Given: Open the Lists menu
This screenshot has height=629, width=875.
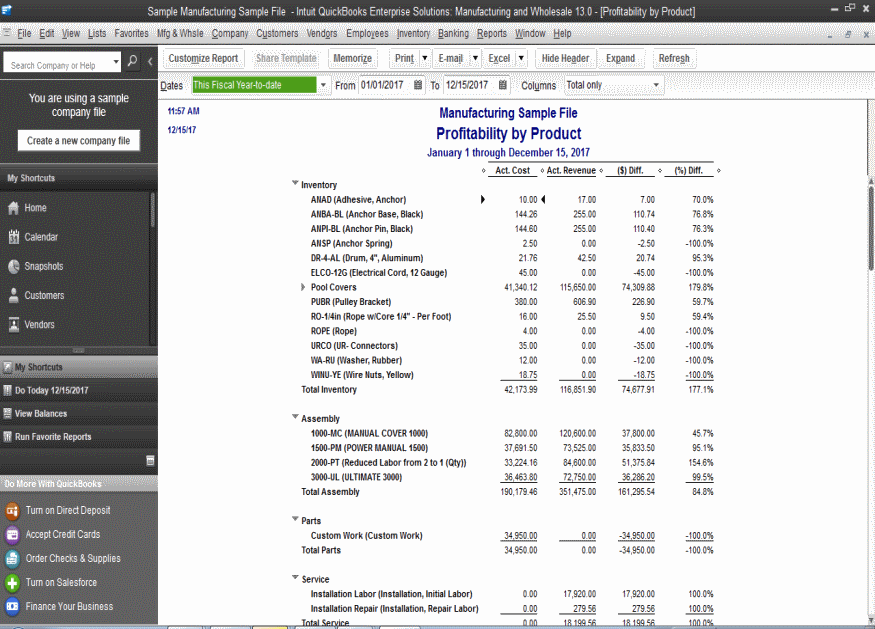Looking at the screenshot, I should tap(97, 33).
